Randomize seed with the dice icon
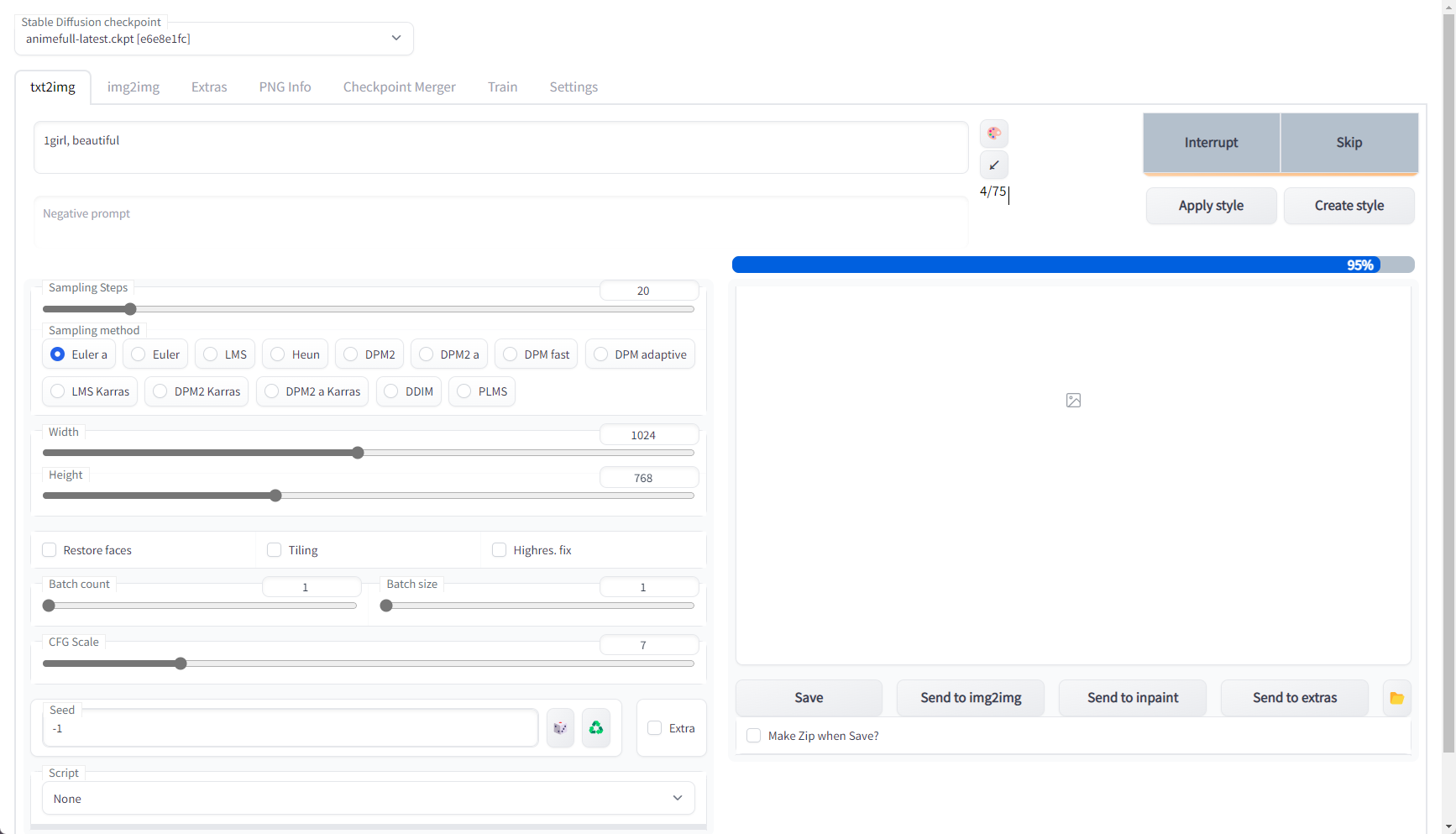This screenshot has width=1456, height=834. [560, 727]
